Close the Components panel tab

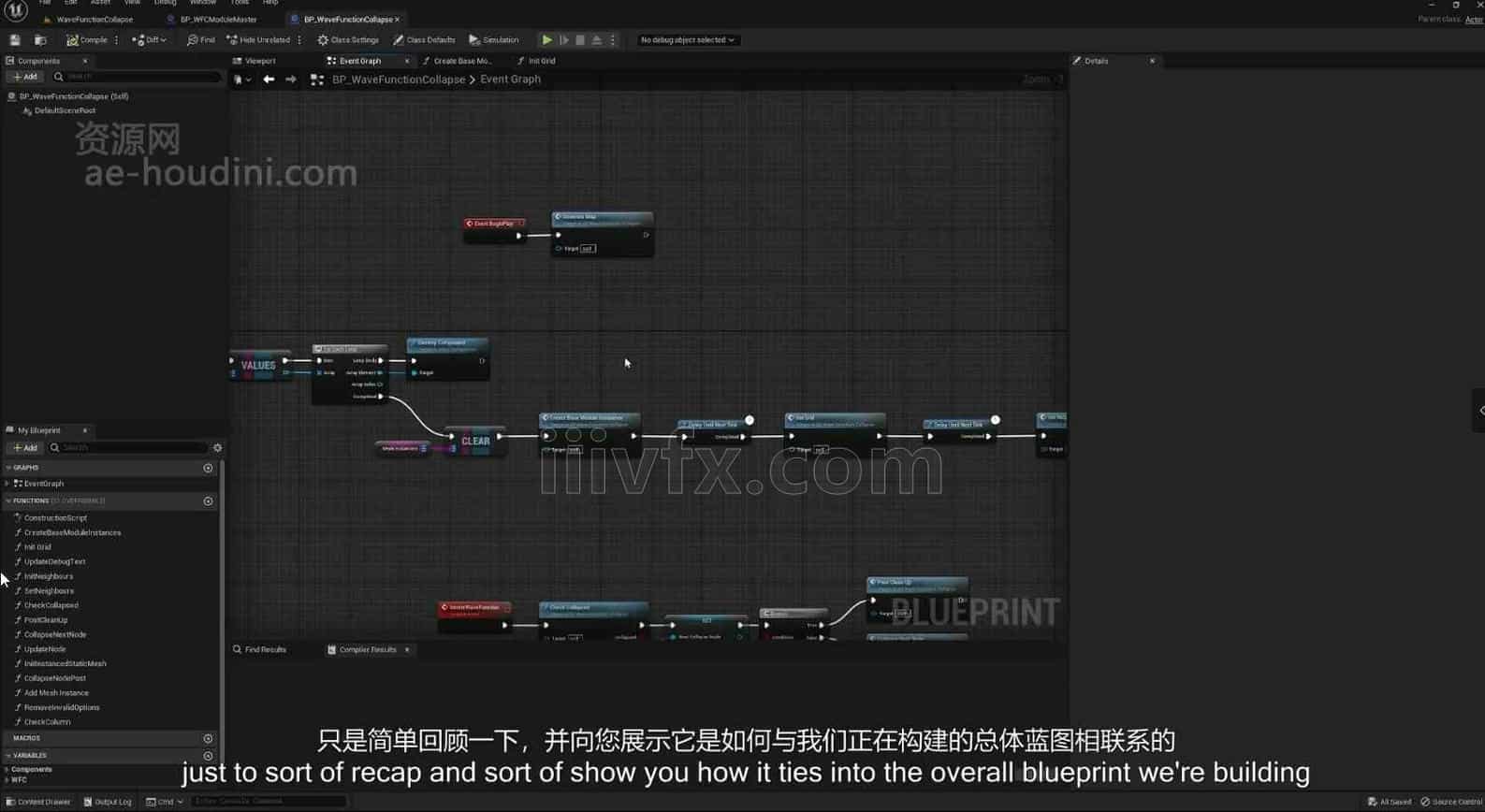click(x=84, y=61)
